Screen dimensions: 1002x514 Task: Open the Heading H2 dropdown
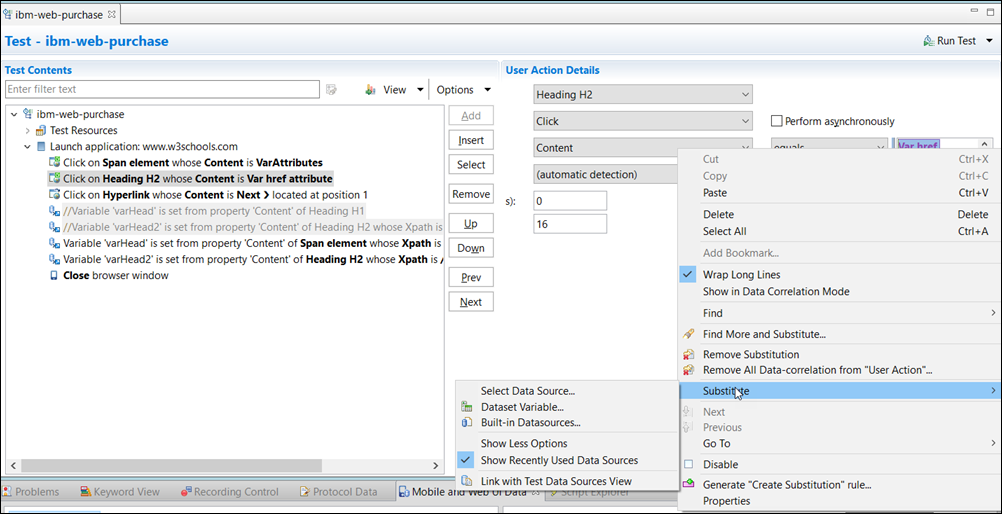(x=642, y=95)
